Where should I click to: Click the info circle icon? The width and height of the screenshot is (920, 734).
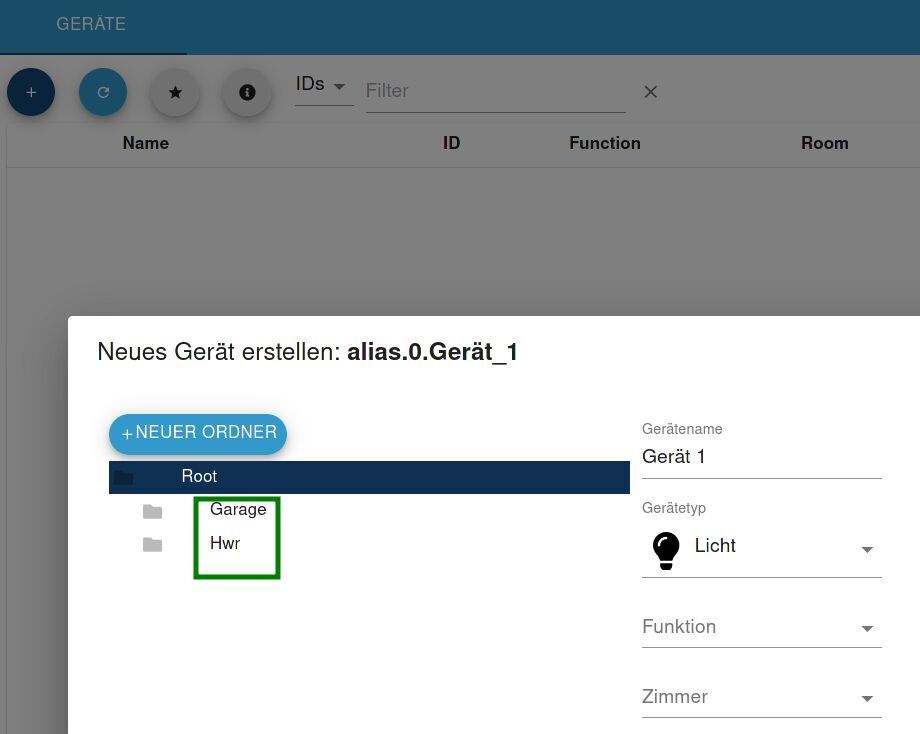tap(247, 92)
